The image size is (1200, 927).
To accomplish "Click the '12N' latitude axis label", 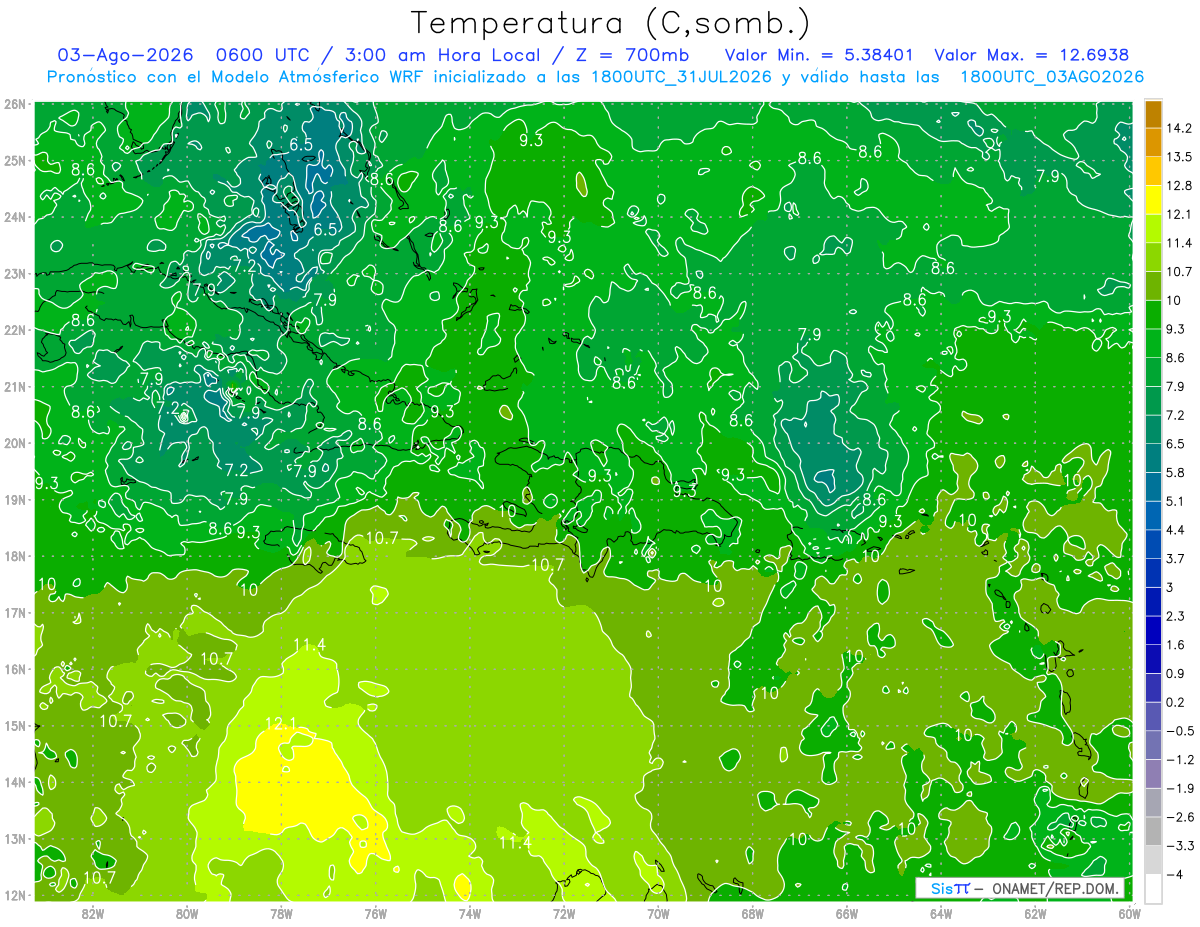I will (x=15, y=895).
